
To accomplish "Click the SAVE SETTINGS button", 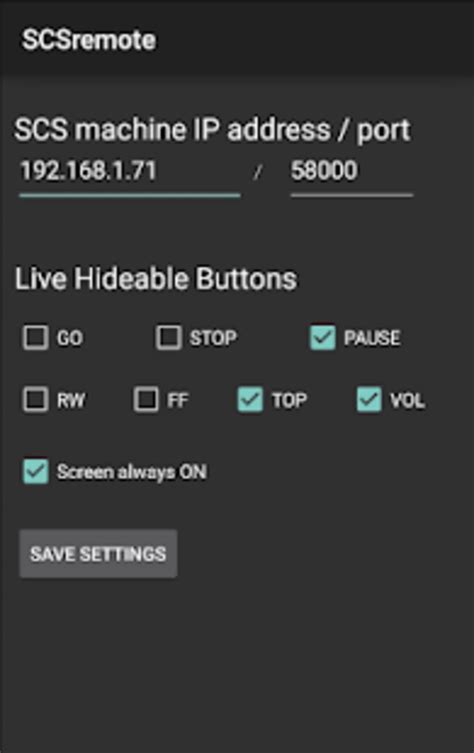I will 98,554.
